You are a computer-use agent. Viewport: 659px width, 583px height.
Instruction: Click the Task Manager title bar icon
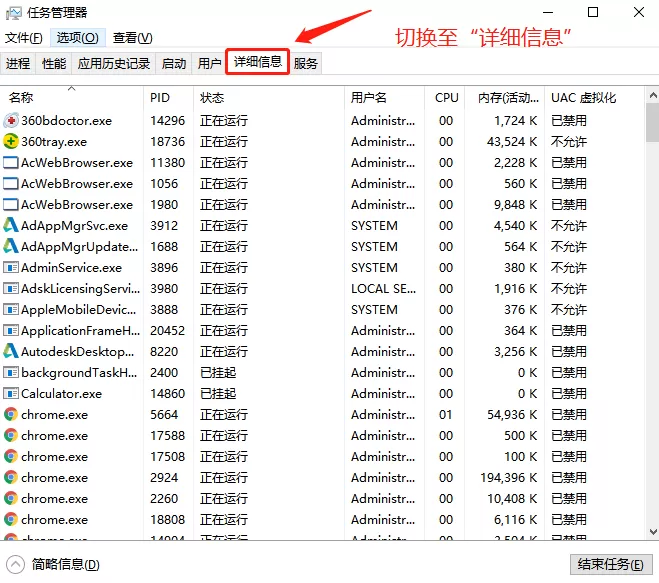tap(13, 13)
